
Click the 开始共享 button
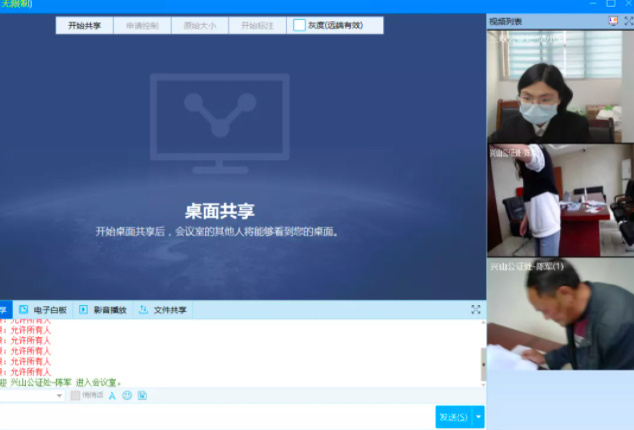[84, 25]
